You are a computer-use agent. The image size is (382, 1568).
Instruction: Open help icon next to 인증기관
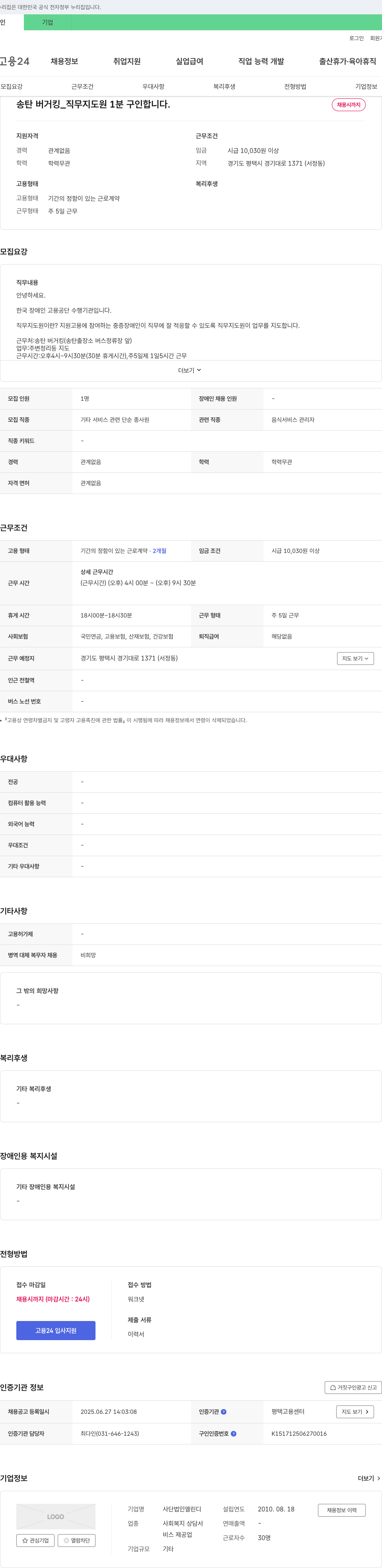(224, 1412)
